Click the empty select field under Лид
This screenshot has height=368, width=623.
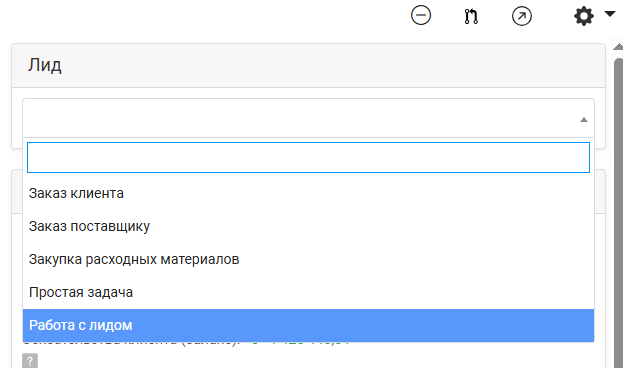(x=308, y=118)
